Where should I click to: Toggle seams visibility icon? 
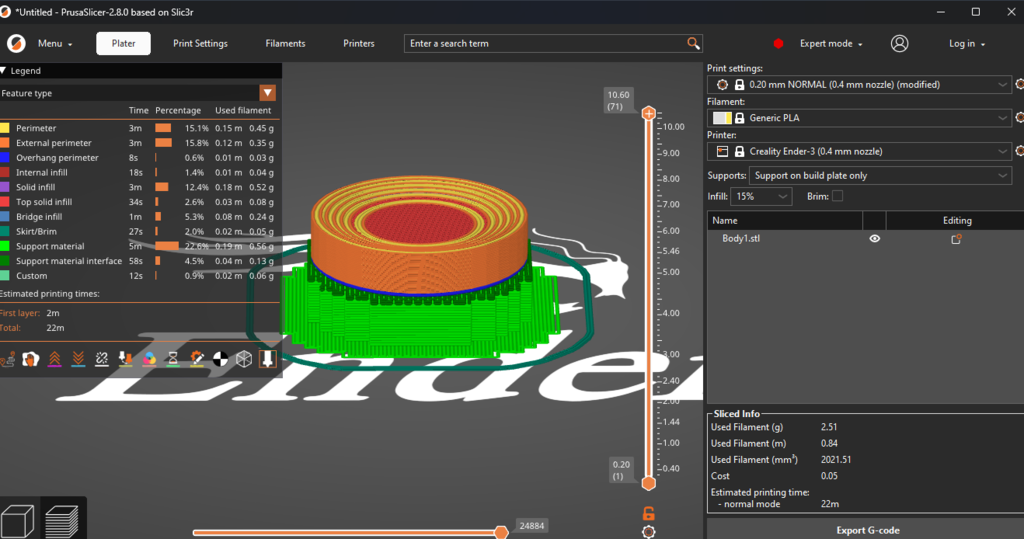[102, 359]
